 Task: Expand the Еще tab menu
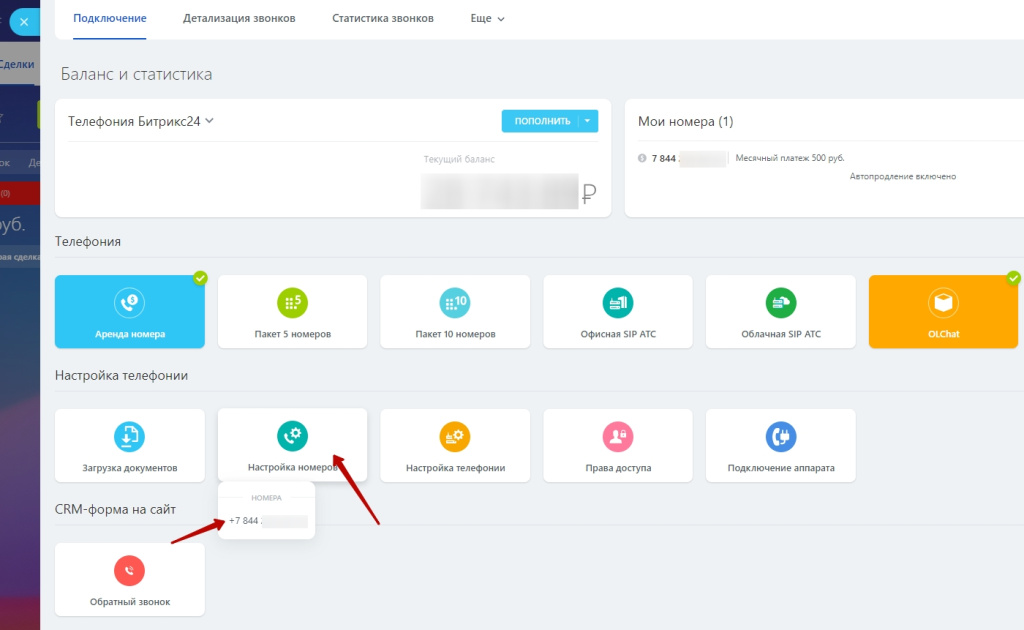coord(487,18)
